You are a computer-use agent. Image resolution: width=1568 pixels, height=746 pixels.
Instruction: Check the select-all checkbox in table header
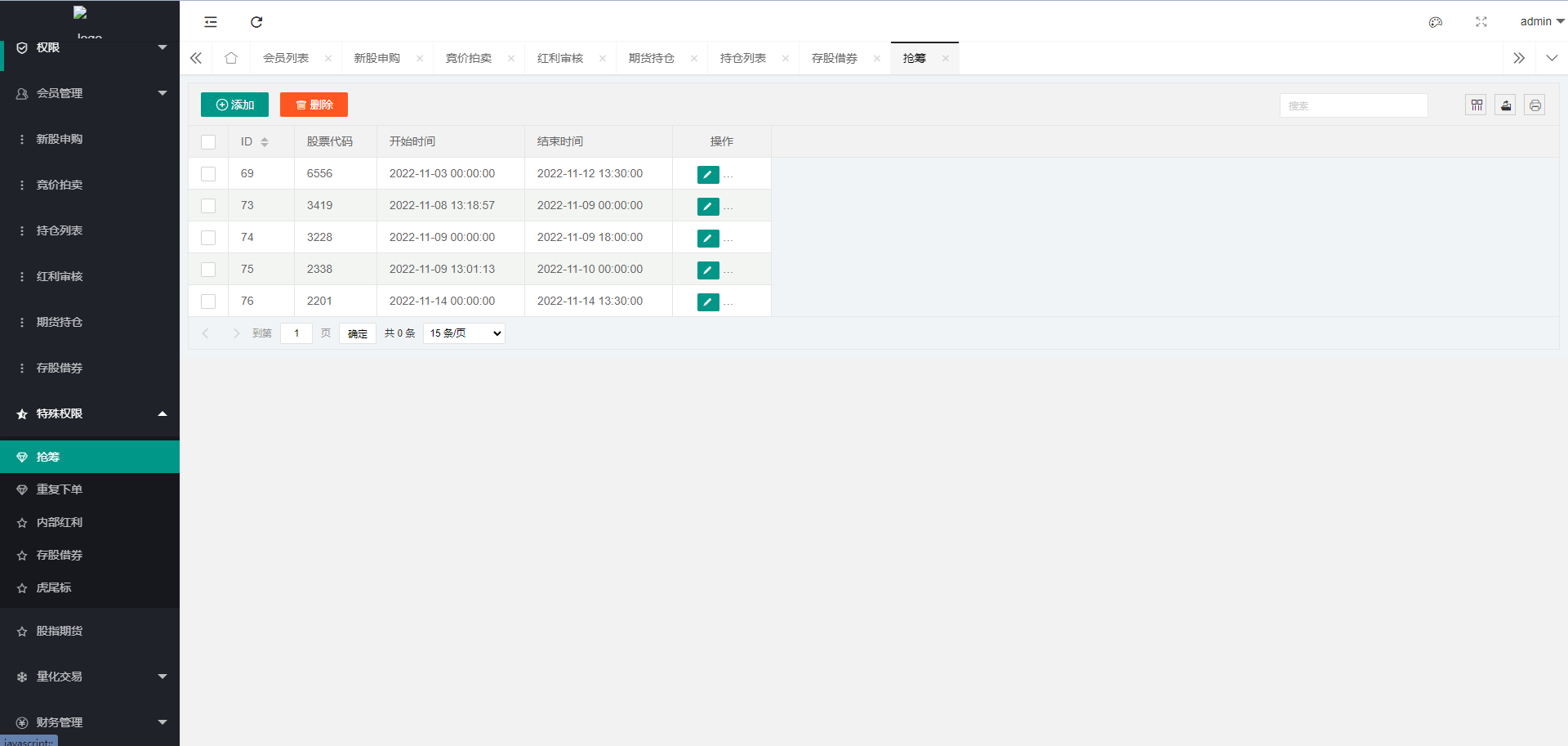(208, 142)
